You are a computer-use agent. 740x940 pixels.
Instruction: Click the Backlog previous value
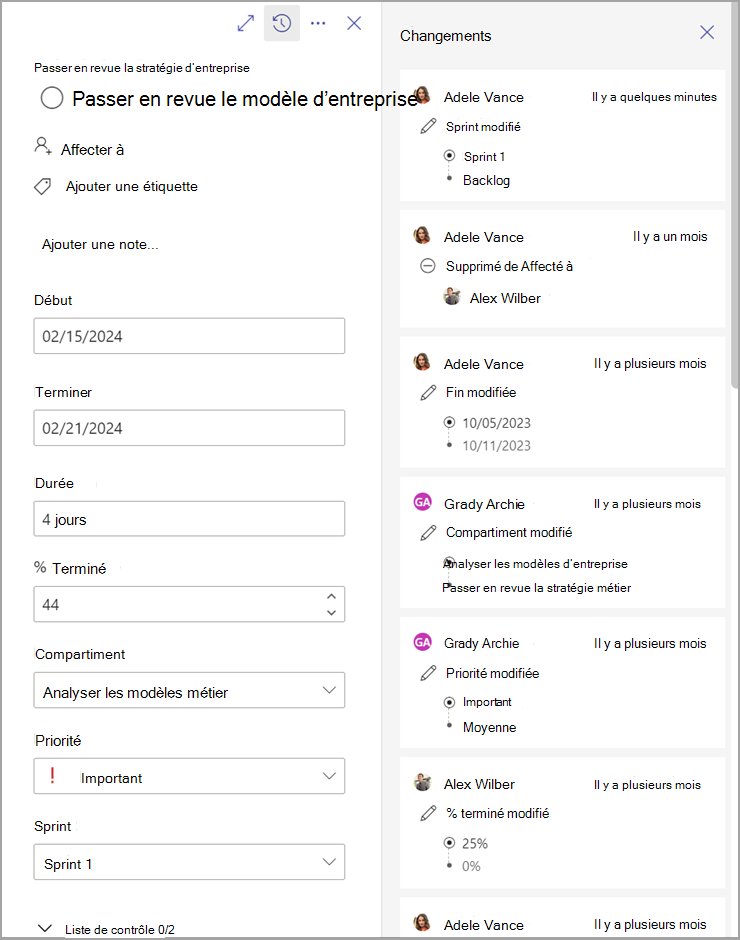pyautogui.click(x=486, y=180)
